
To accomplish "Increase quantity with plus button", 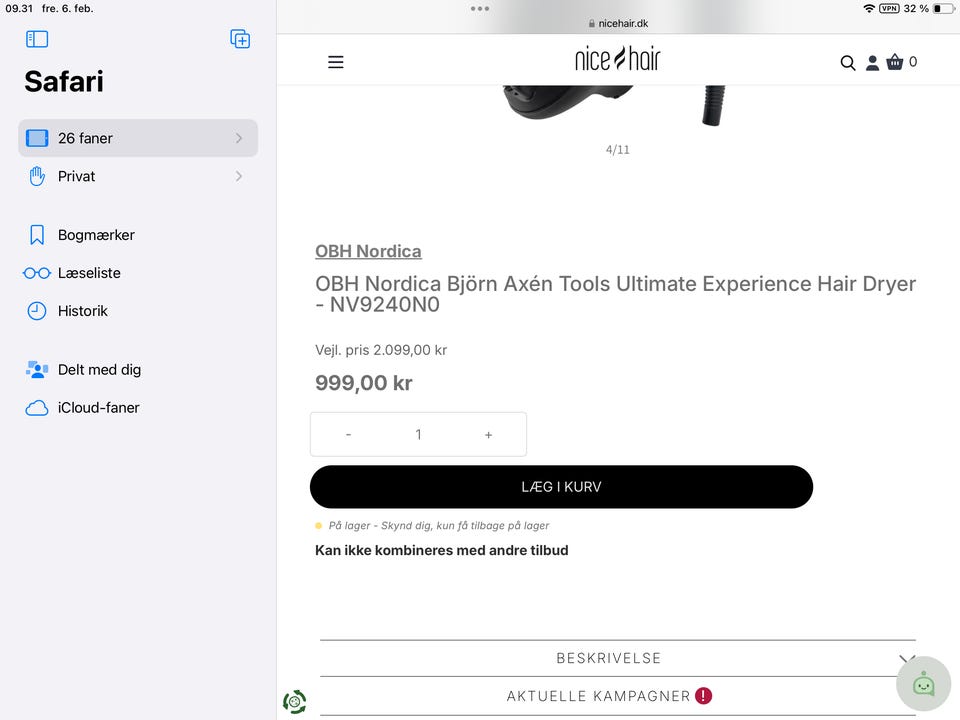I will tap(488, 435).
